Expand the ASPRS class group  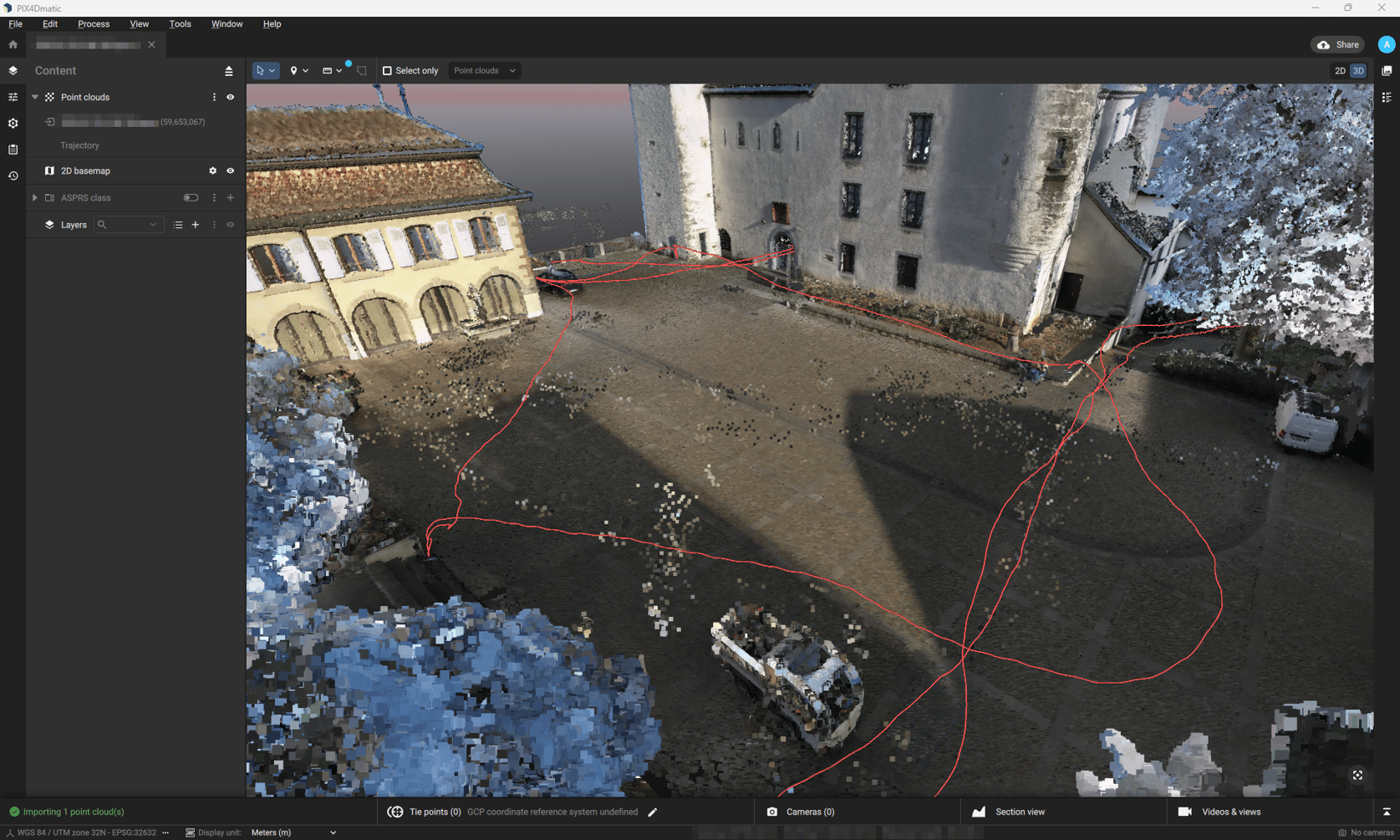click(x=34, y=197)
